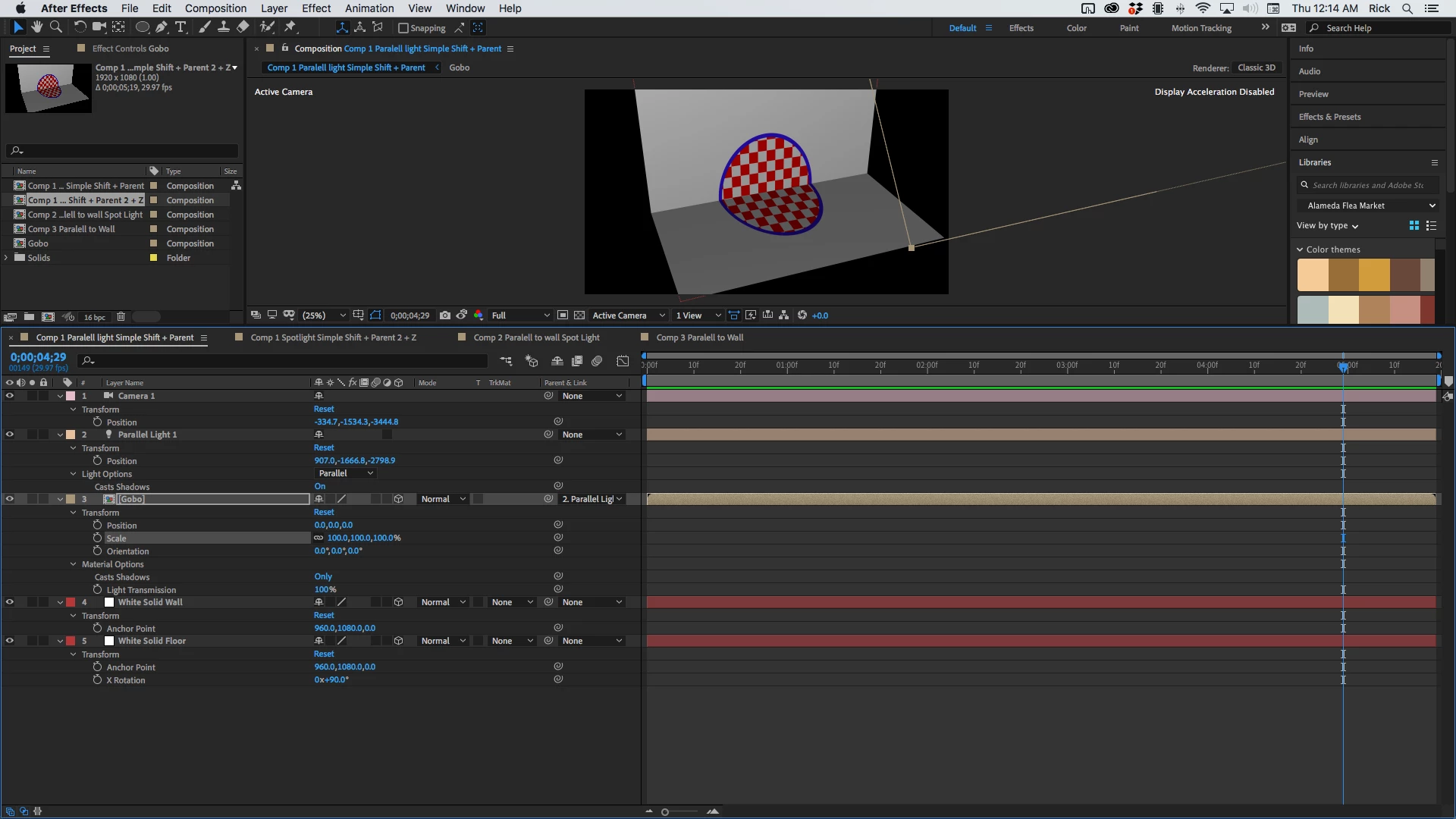Select the Hand tool

click(36, 27)
